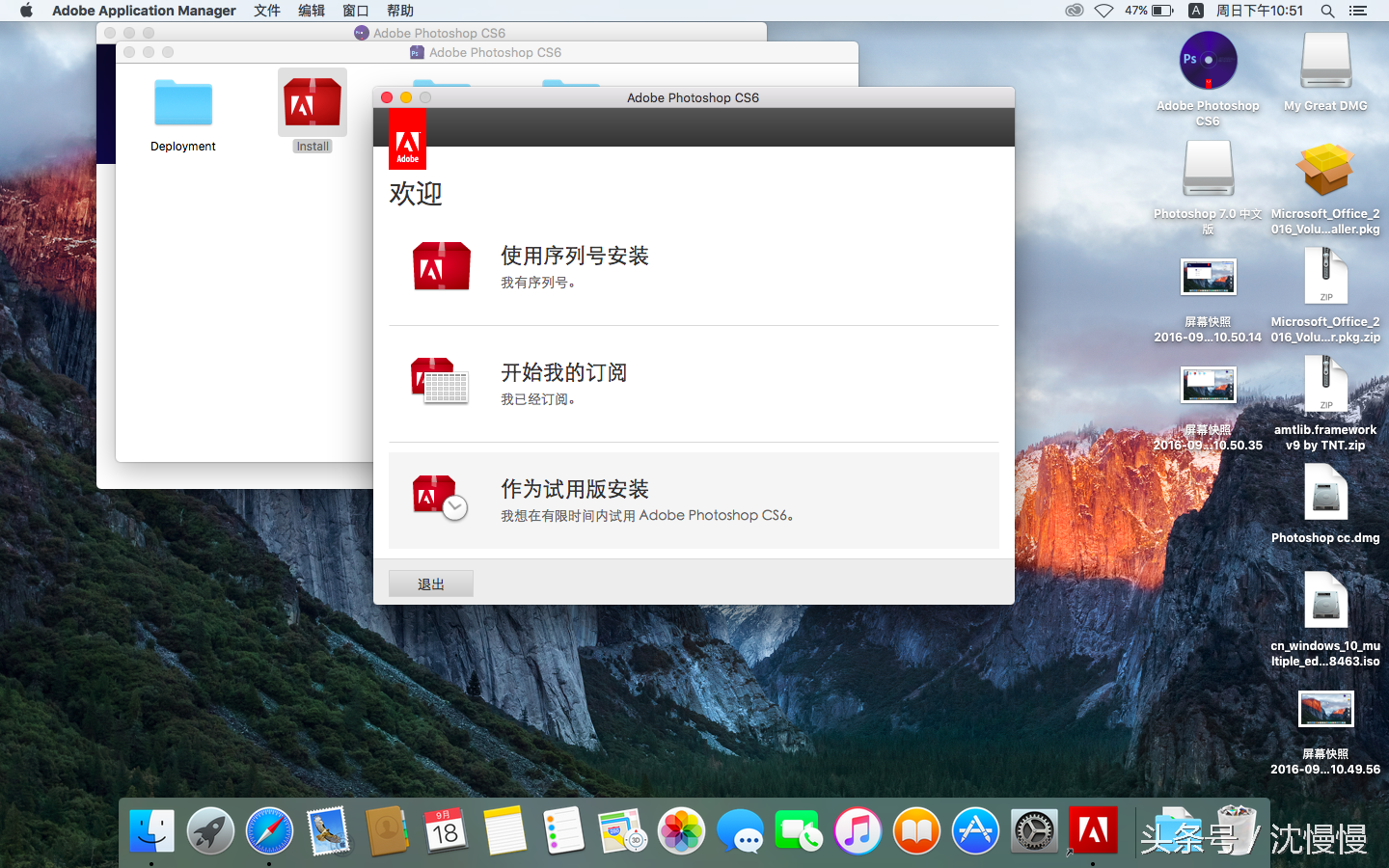Open Messages from the Dock
This screenshot has height=868, width=1389.
(740, 830)
